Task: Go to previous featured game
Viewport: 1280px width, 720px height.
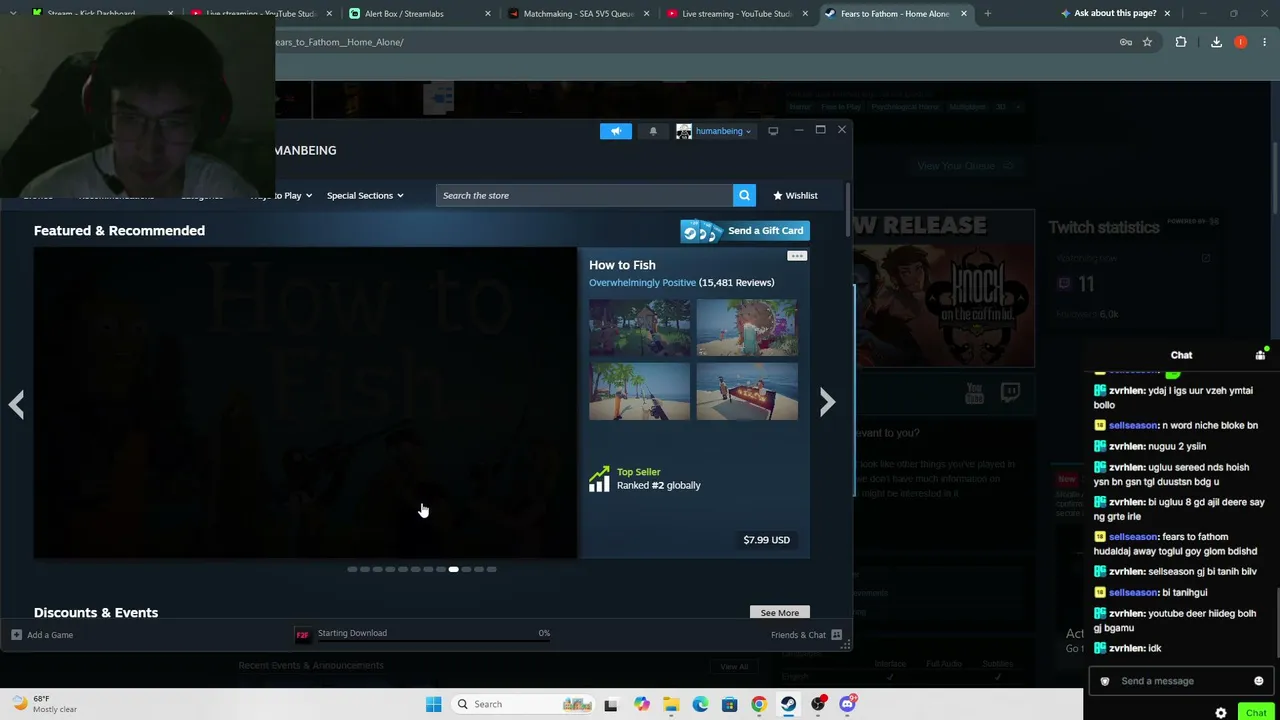Action: 17,403
